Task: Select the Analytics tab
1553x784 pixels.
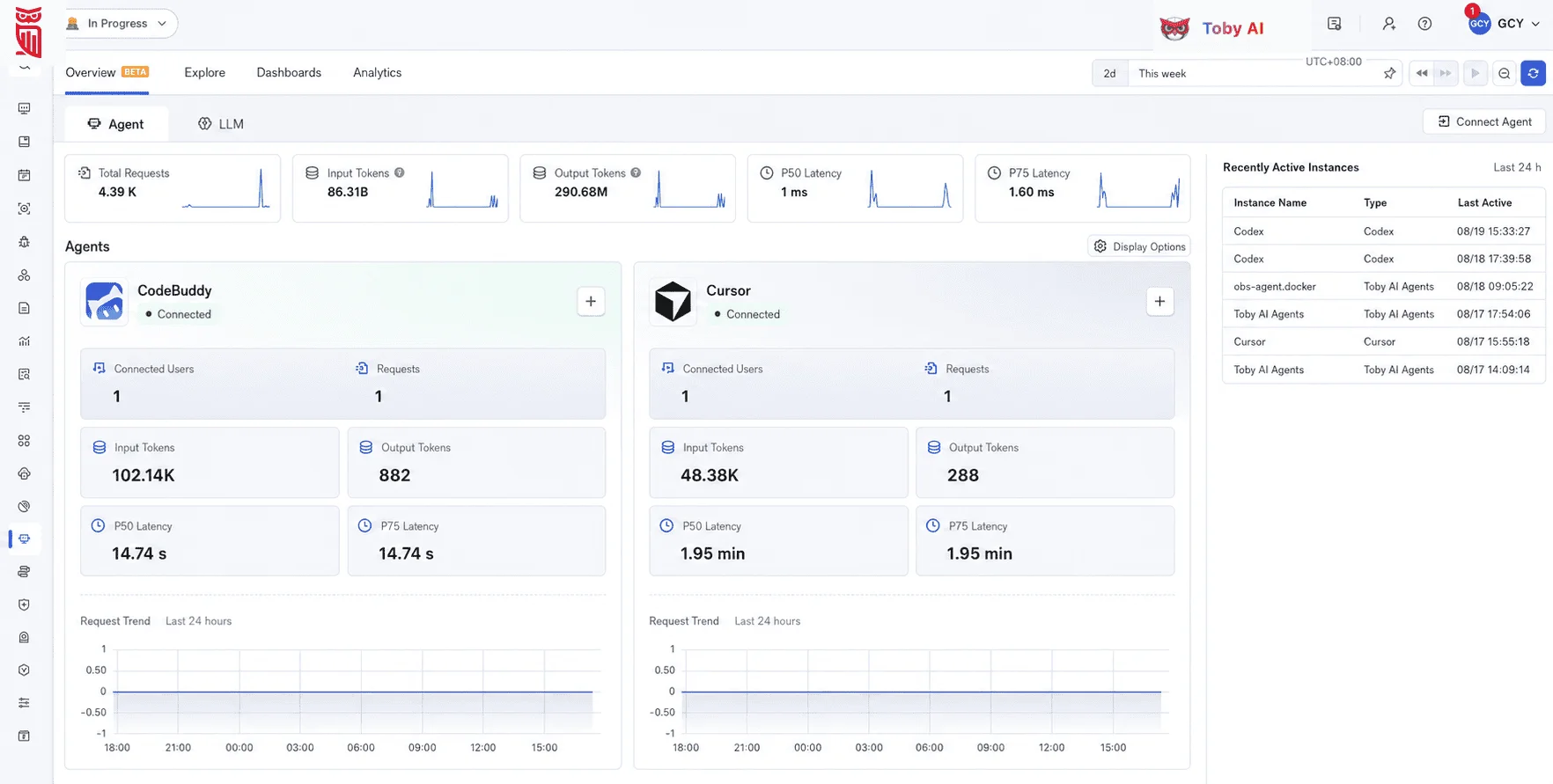Action: coord(378,72)
